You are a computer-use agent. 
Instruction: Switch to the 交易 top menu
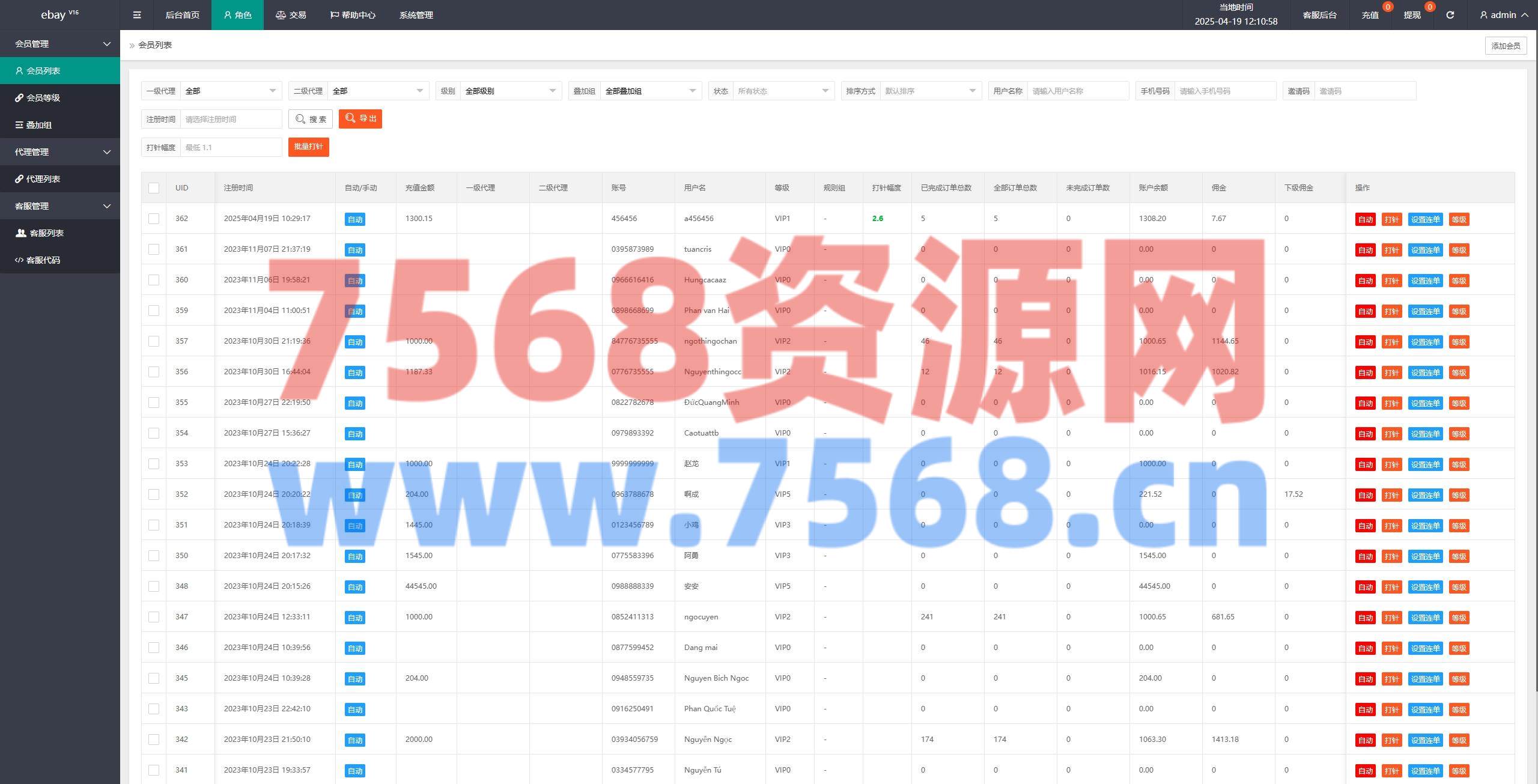click(291, 15)
